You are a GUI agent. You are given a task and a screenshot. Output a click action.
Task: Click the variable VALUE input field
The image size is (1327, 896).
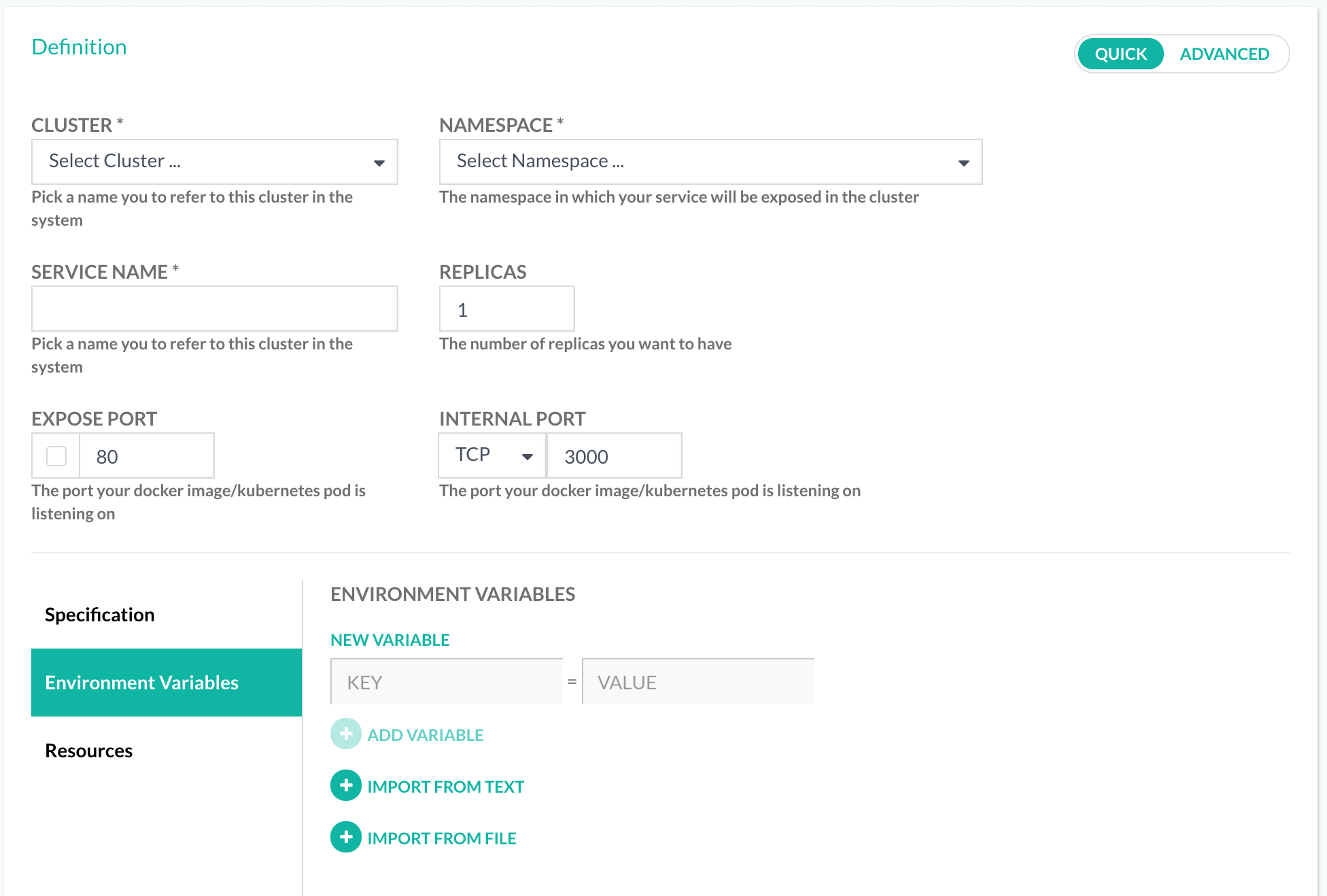(698, 682)
